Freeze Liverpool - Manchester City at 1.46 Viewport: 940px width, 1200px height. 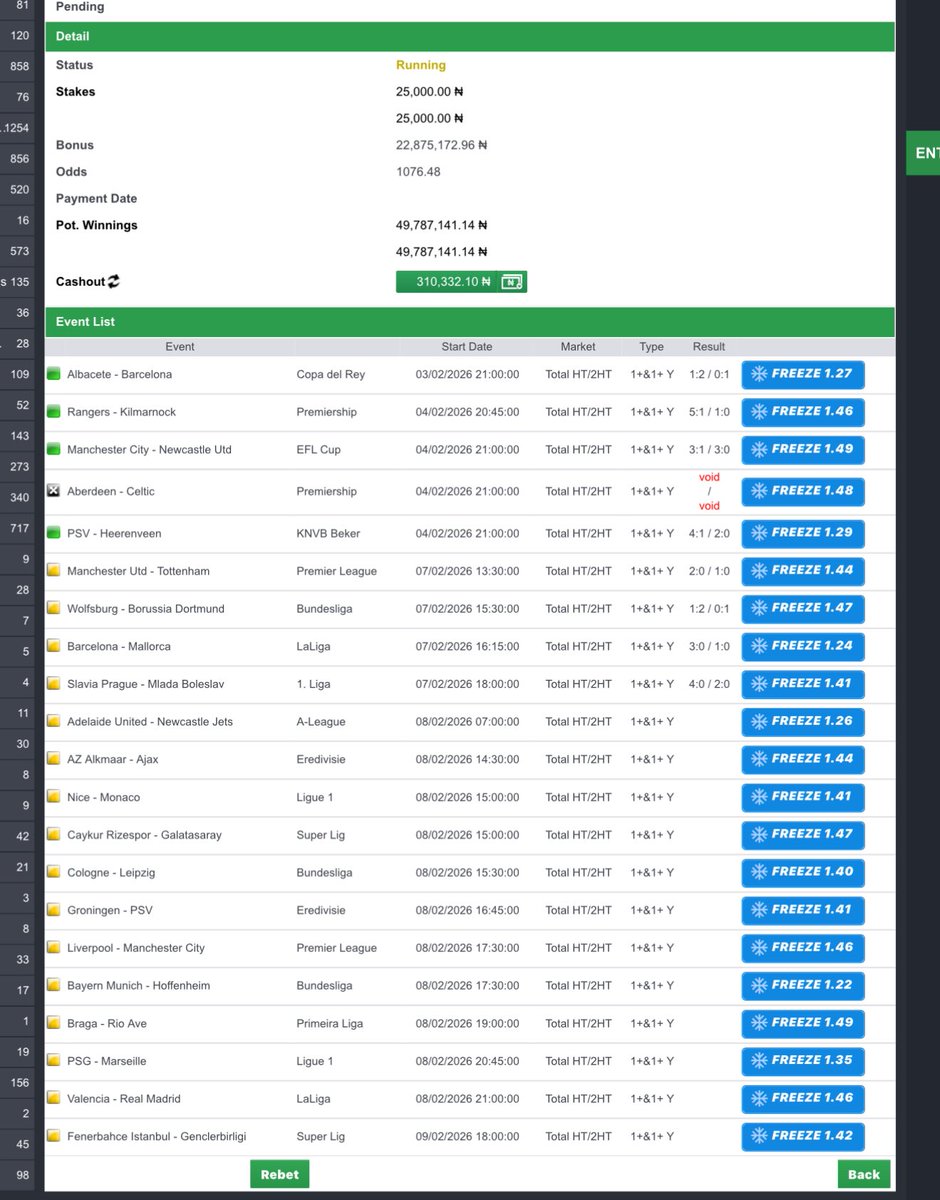coord(803,948)
